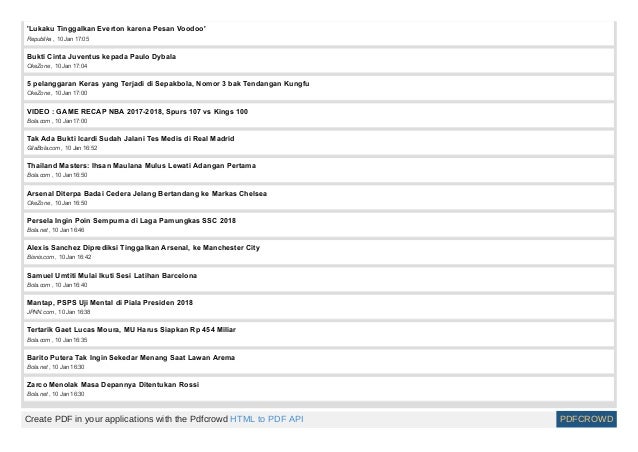This screenshot has width=638, height=452.
Task: Click the 'JPNN.com, 10 Jan 16:38' source line
Action: [59, 312]
